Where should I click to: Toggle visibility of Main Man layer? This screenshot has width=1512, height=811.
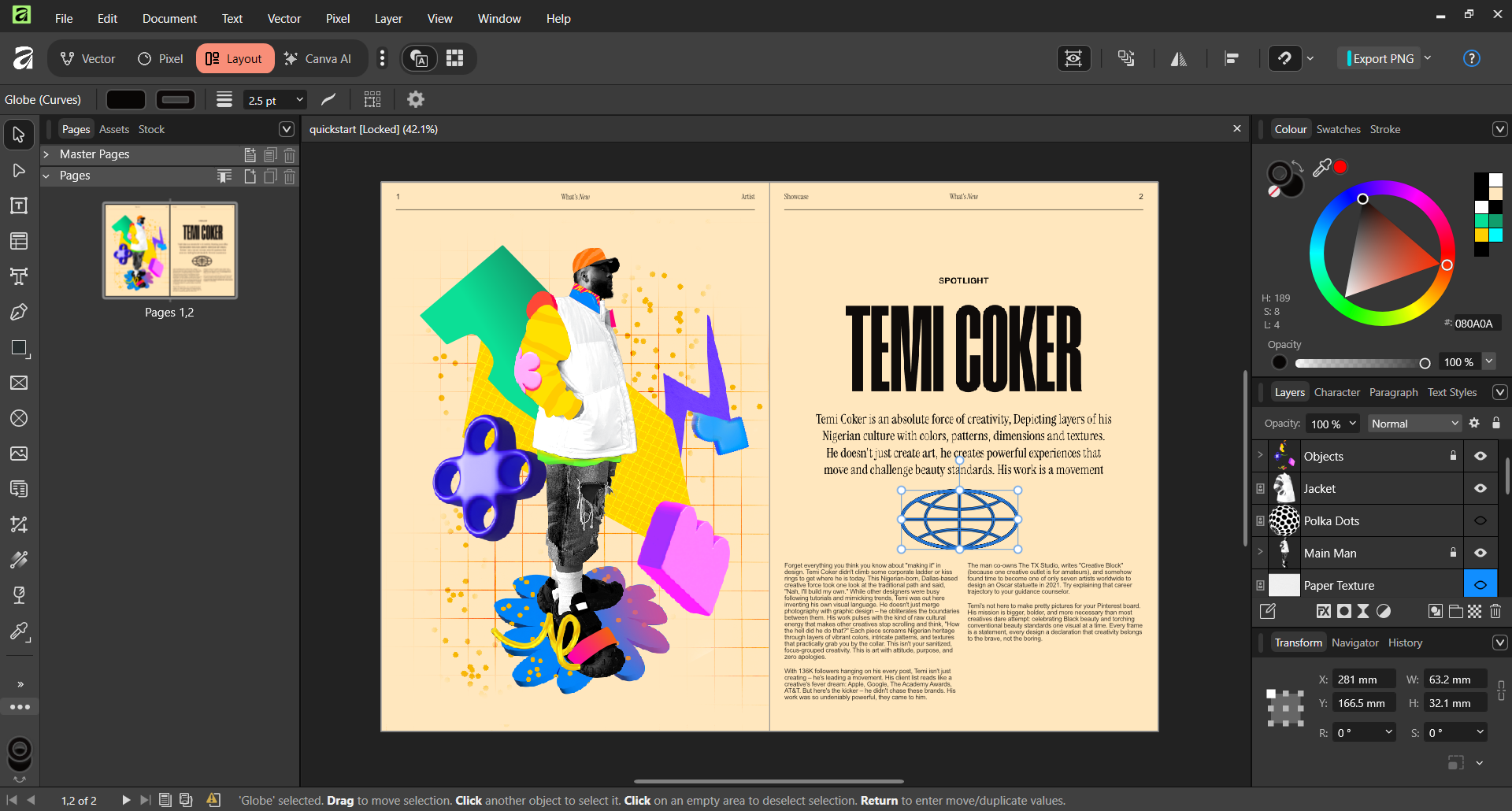click(x=1480, y=553)
